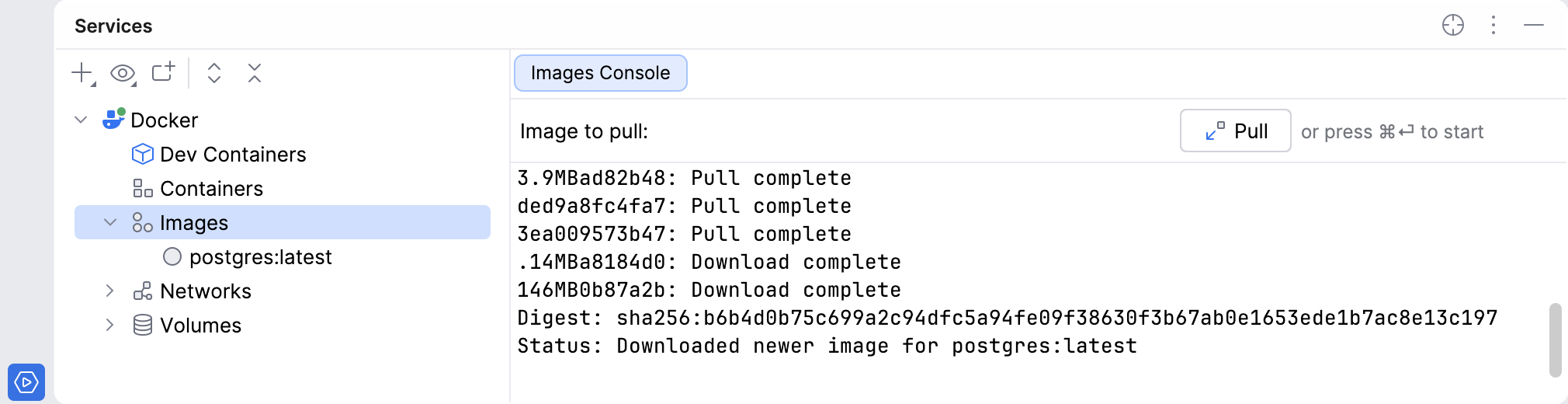Collapse the Docker tree node
The width and height of the screenshot is (1568, 404).
(x=82, y=120)
